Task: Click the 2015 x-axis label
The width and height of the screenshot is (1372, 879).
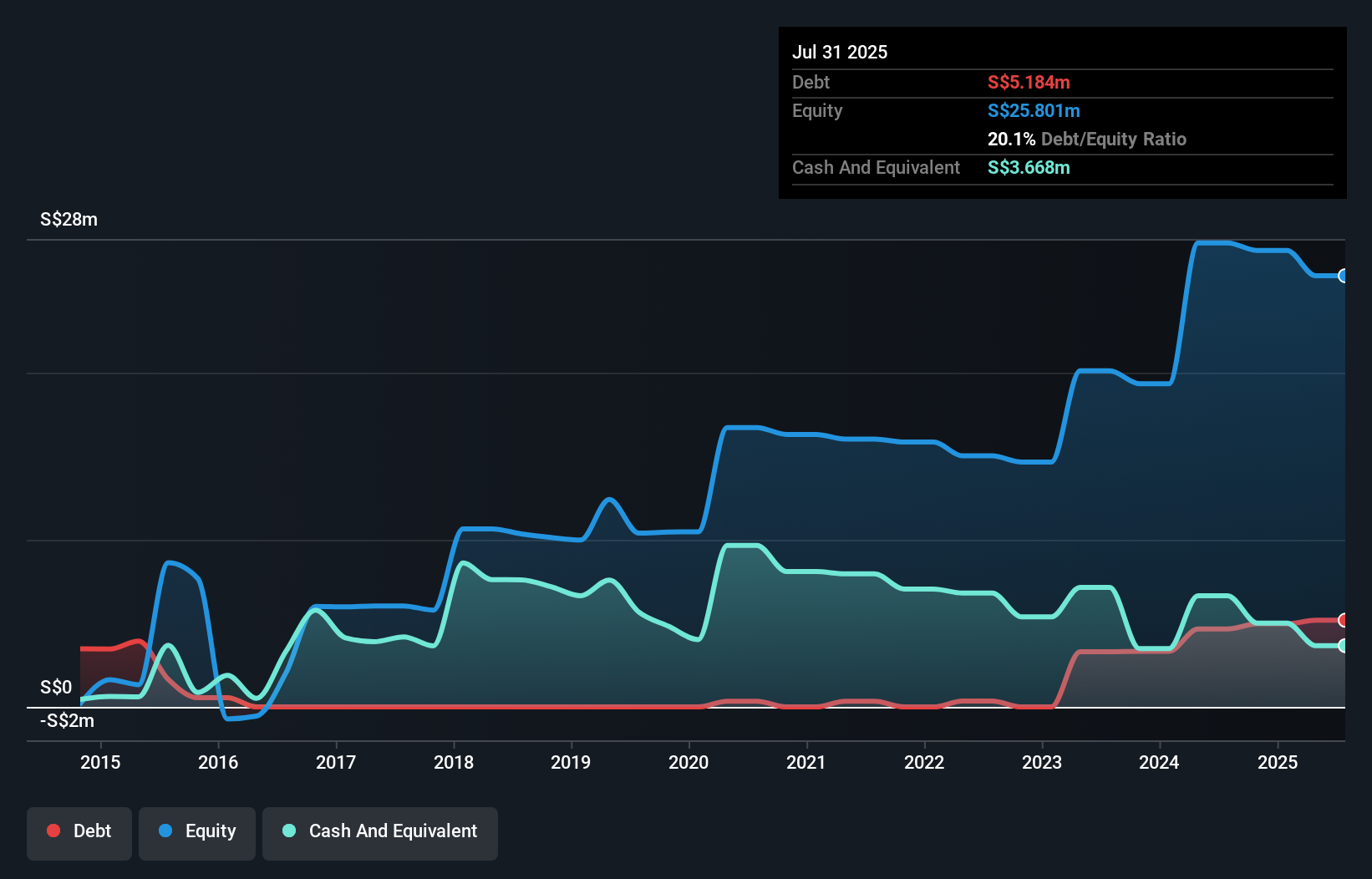Action: (100, 762)
